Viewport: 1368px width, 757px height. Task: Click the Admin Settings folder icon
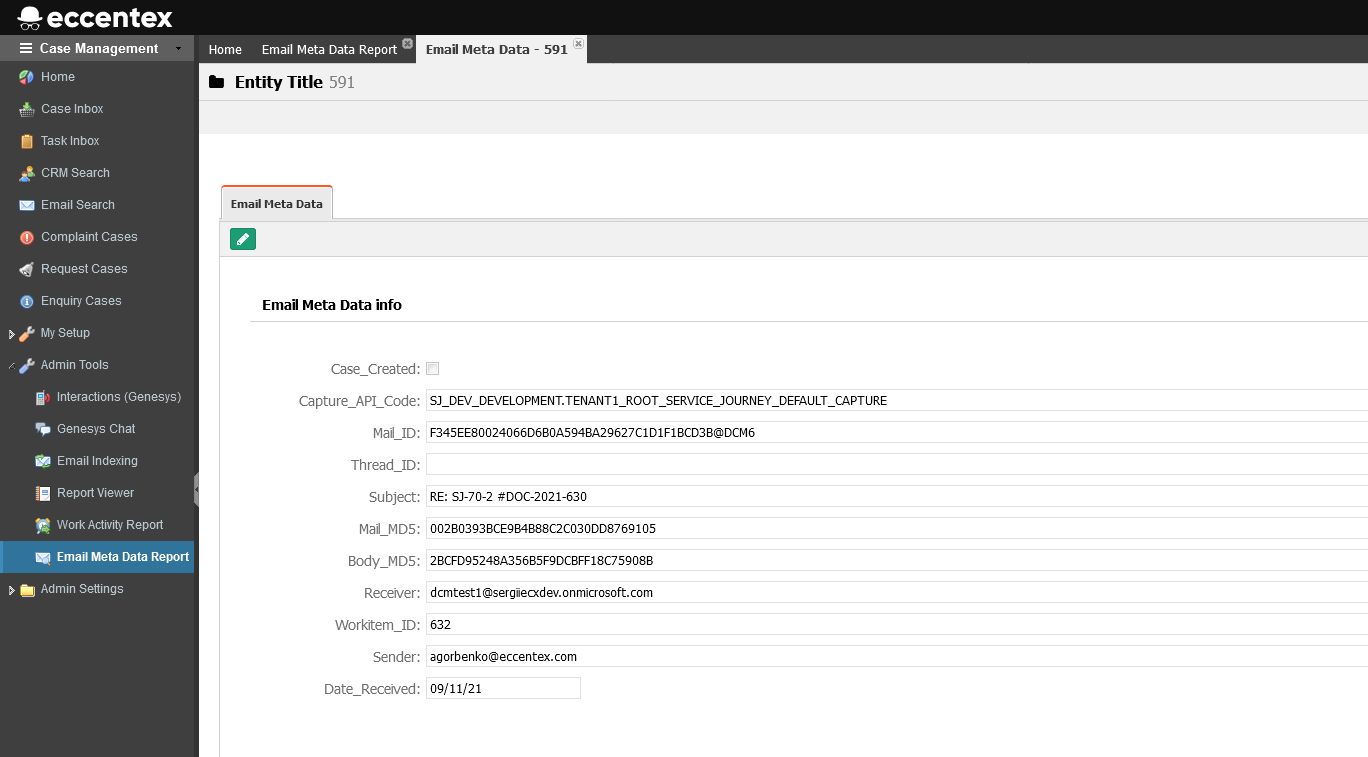click(27, 589)
